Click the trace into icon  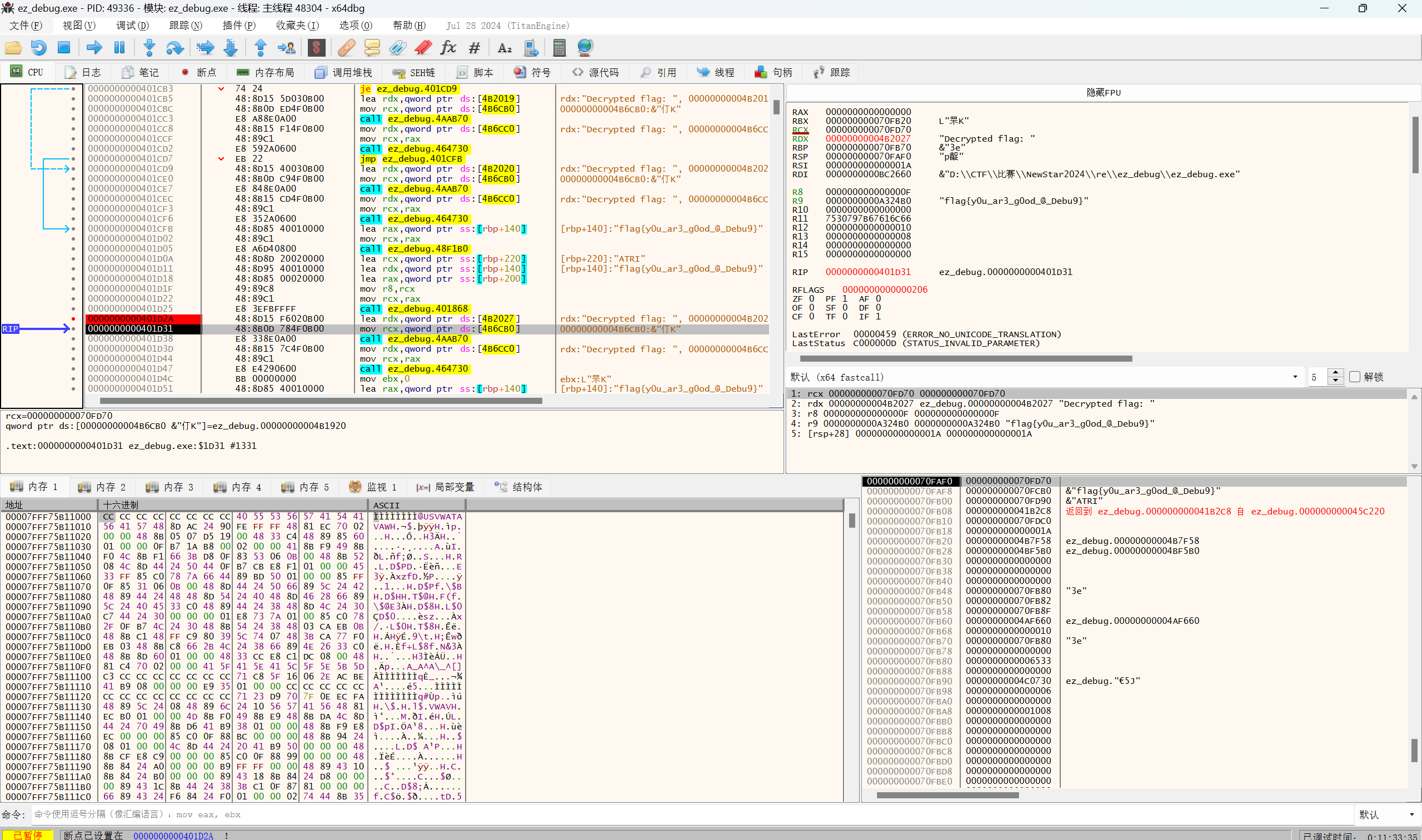[x=206, y=48]
